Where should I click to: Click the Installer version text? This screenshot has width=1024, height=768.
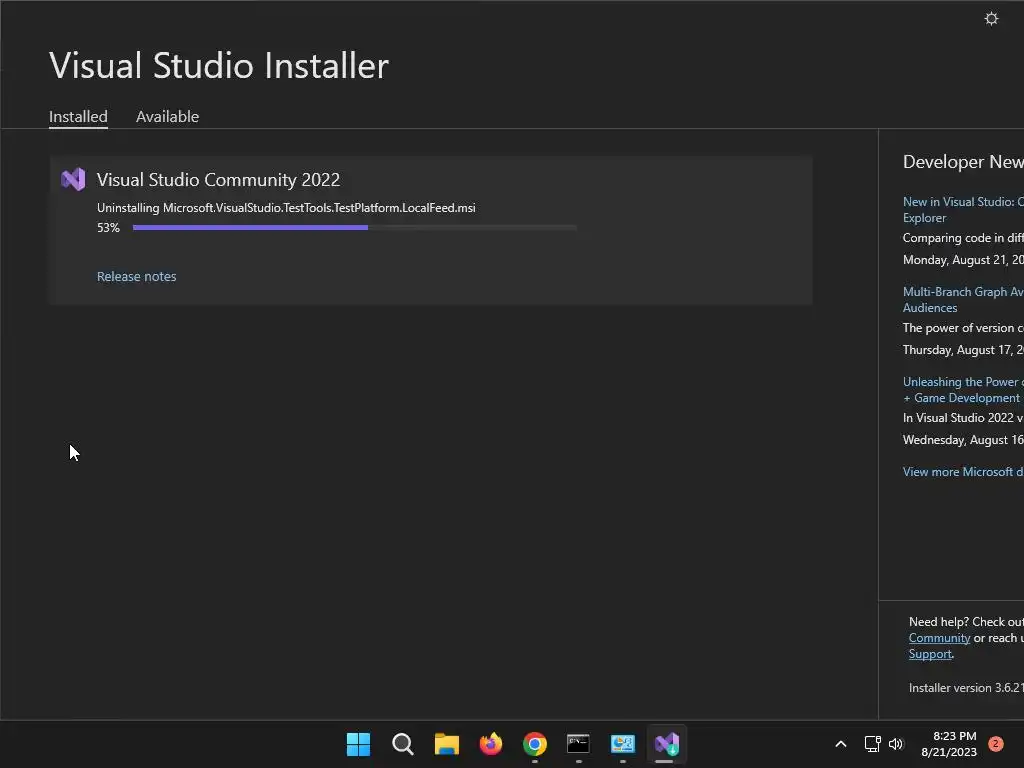[967, 688]
